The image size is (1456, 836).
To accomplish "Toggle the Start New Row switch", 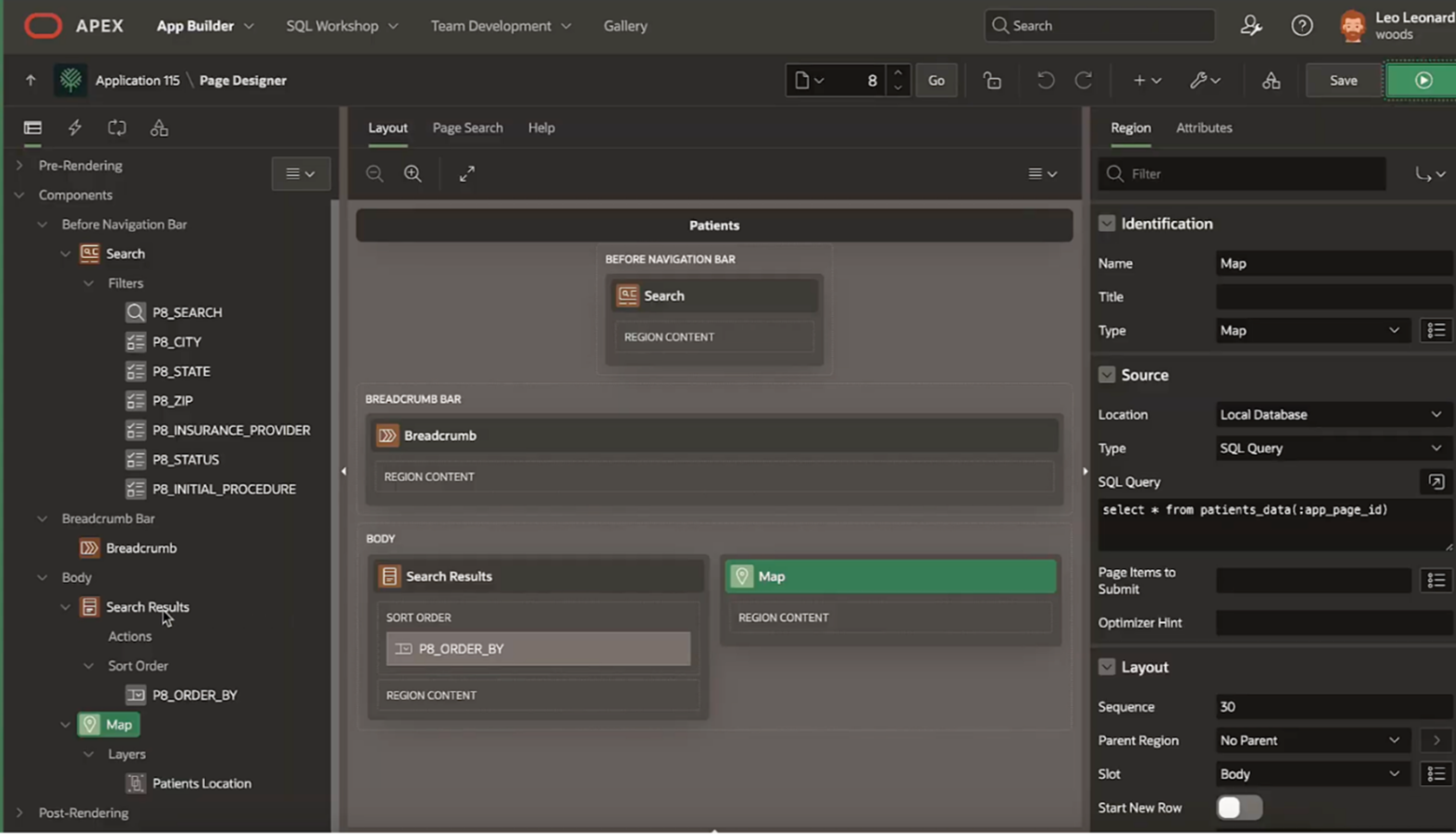I will pos(1239,808).
